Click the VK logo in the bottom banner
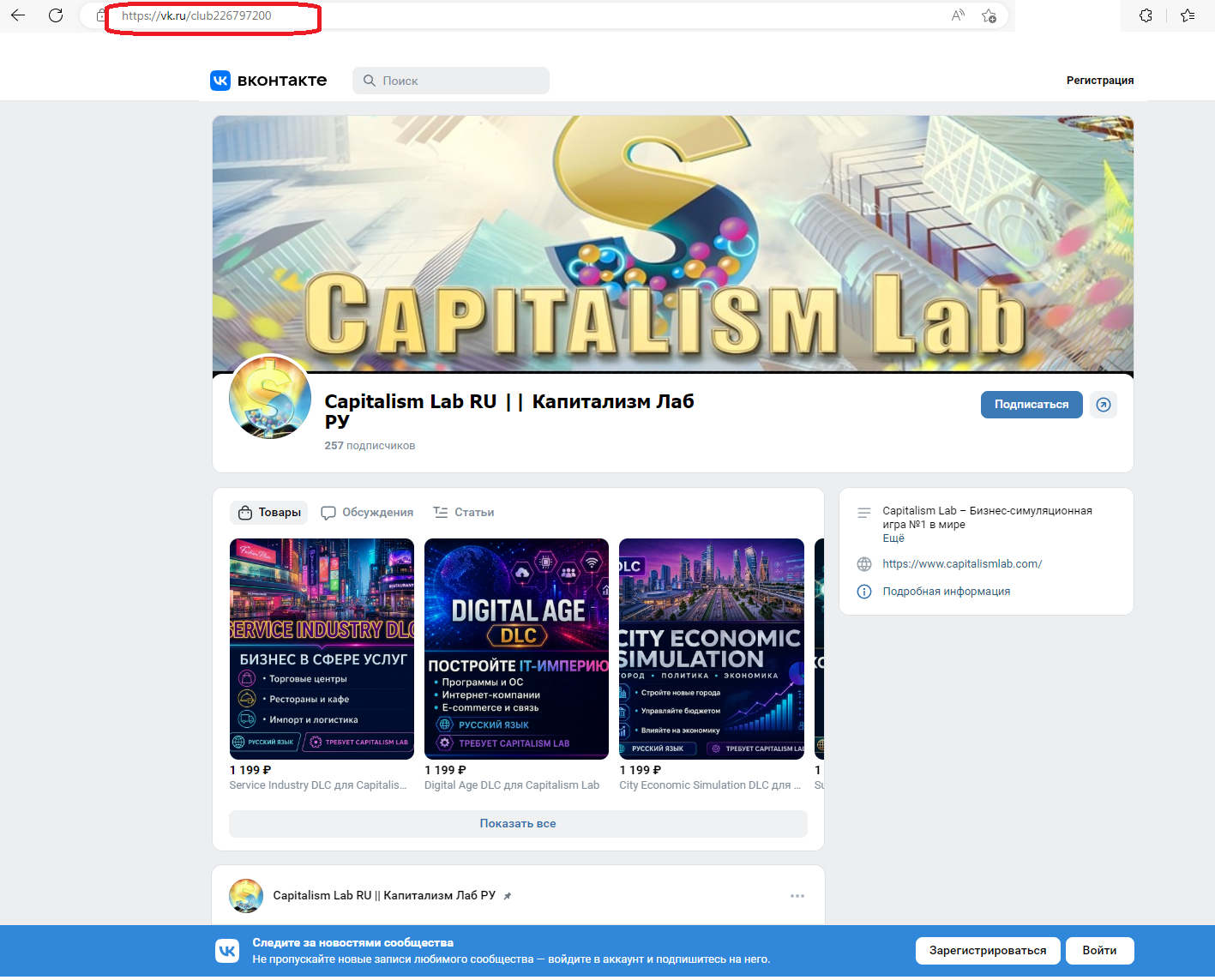Screen dimensions: 1215x980 click(227, 951)
